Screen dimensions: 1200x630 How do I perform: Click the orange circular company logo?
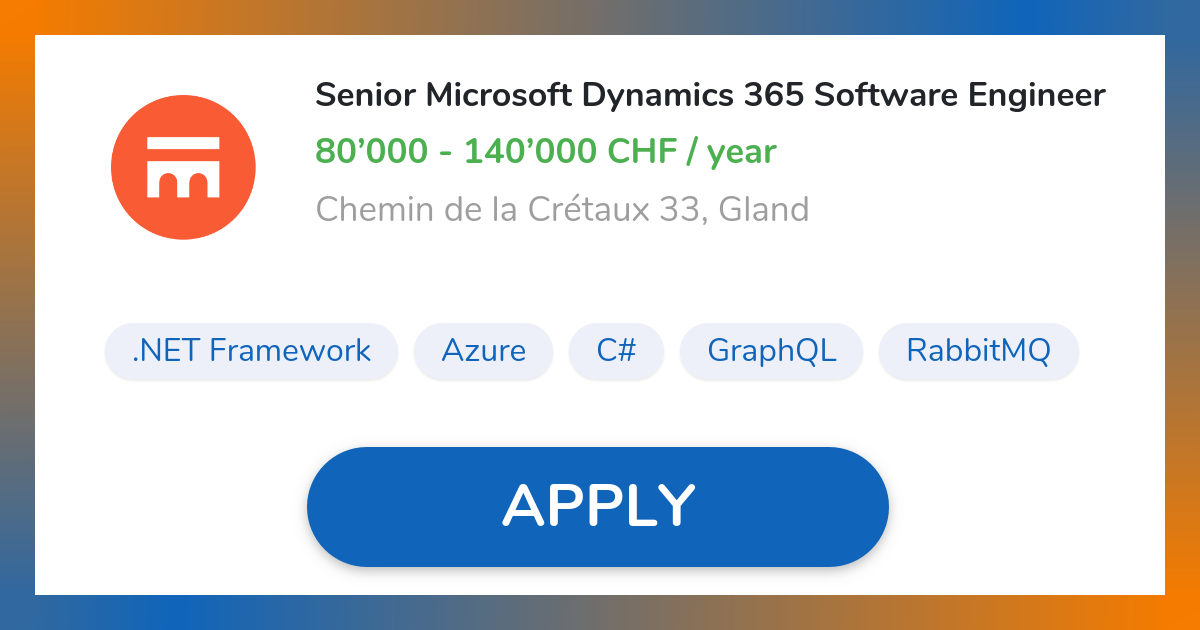pos(183,166)
